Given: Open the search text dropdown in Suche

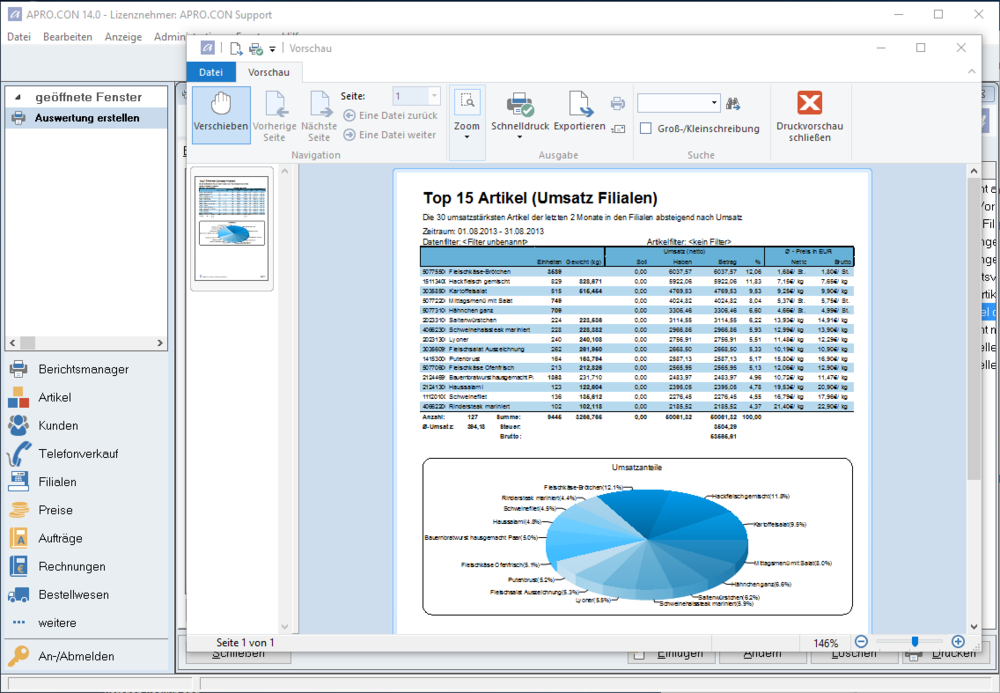Looking at the screenshot, I should [x=714, y=103].
